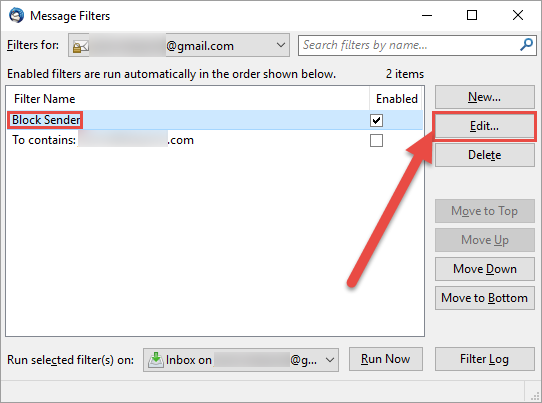This screenshot has height=403, width=542.
Task: Select the To contains filter row
Action: click(214, 140)
